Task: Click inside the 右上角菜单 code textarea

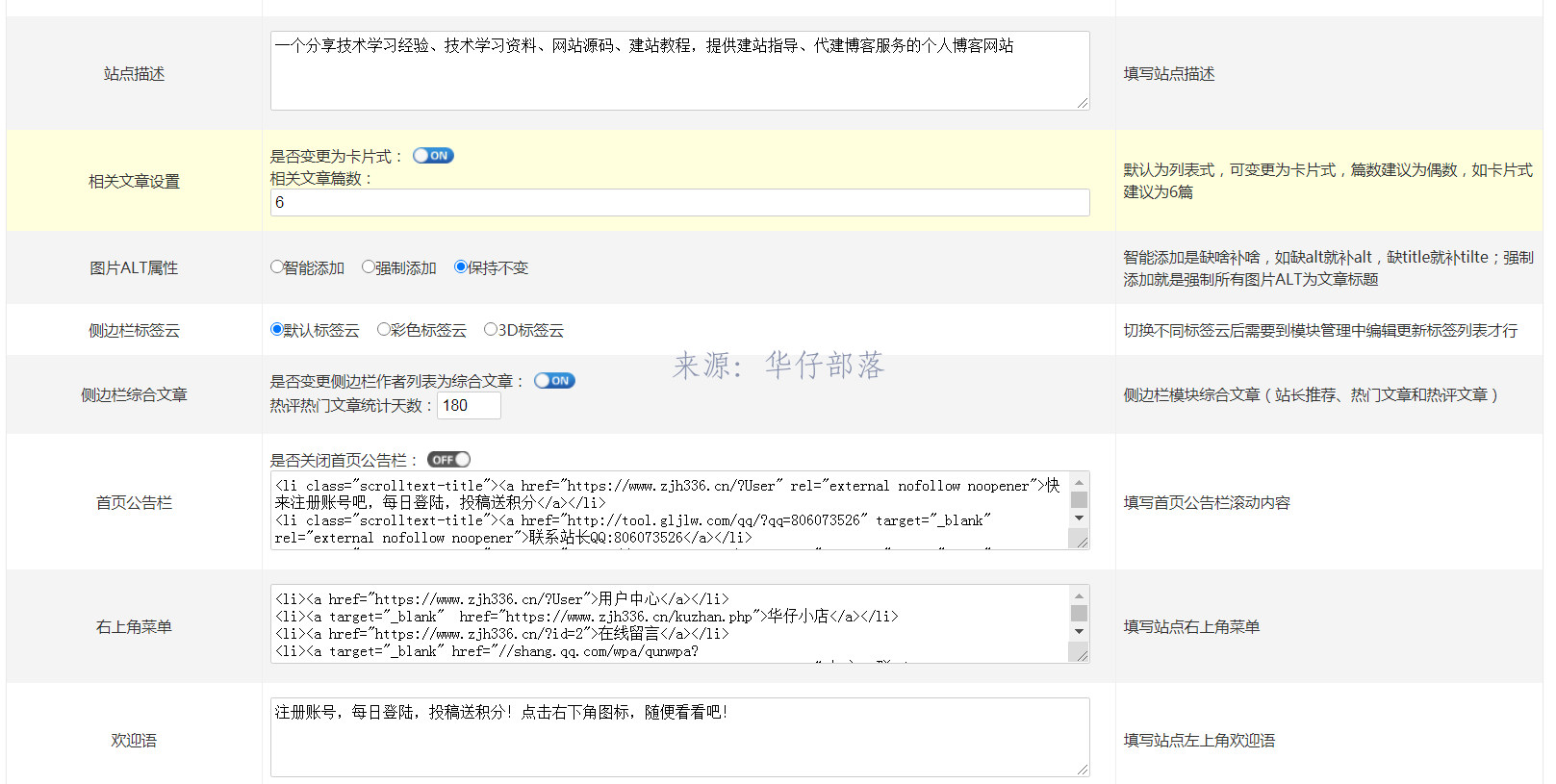Action: pyautogui.click(x=670, y=624)
